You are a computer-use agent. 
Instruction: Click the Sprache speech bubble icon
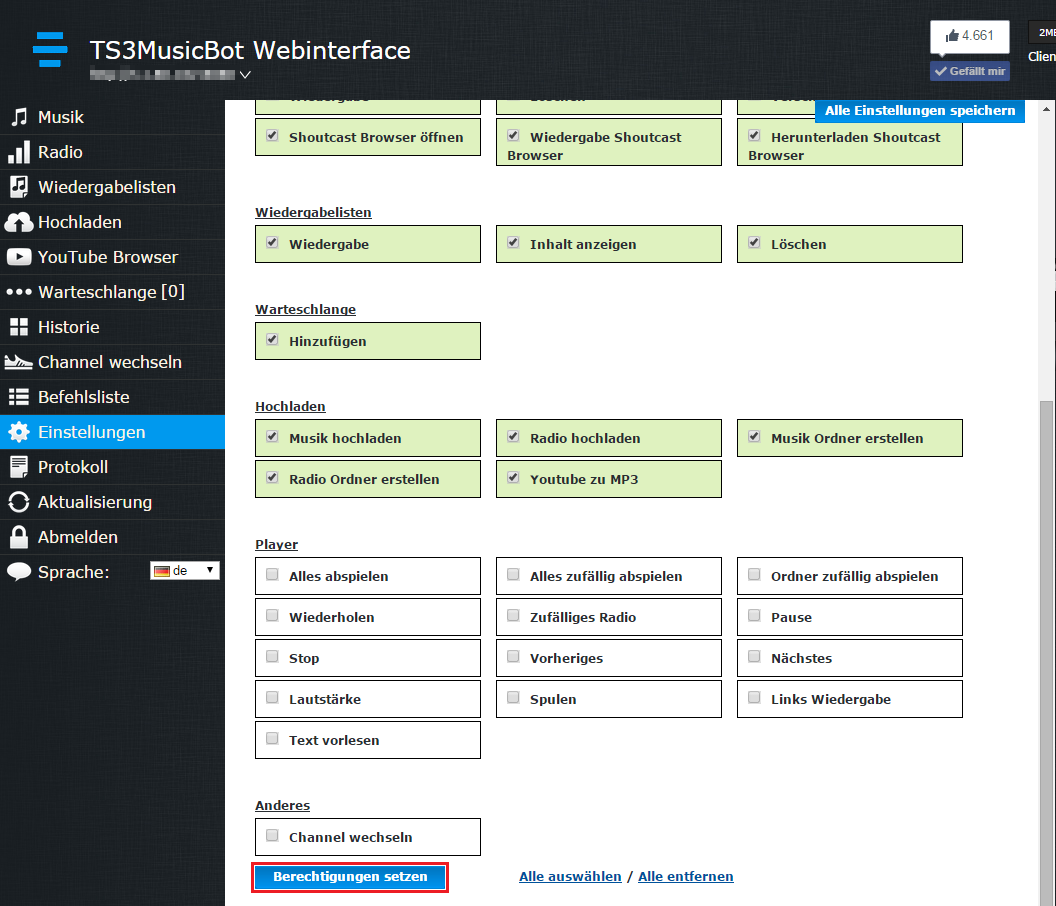pos(19,572)
